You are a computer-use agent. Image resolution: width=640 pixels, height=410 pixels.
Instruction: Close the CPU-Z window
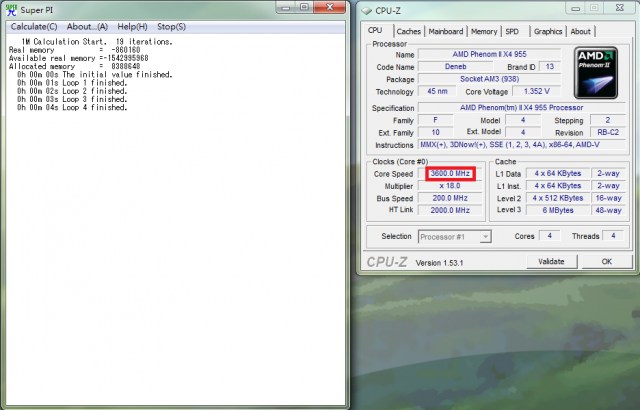620,8
